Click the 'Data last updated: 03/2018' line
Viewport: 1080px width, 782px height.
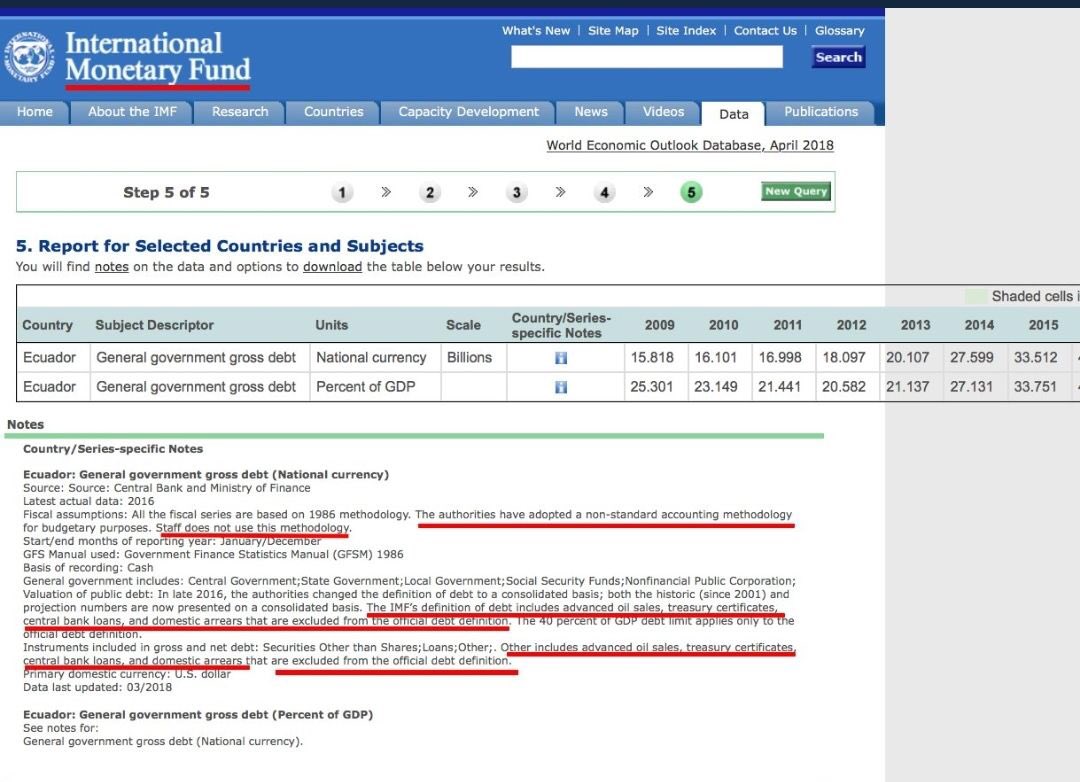coord(97,688)
